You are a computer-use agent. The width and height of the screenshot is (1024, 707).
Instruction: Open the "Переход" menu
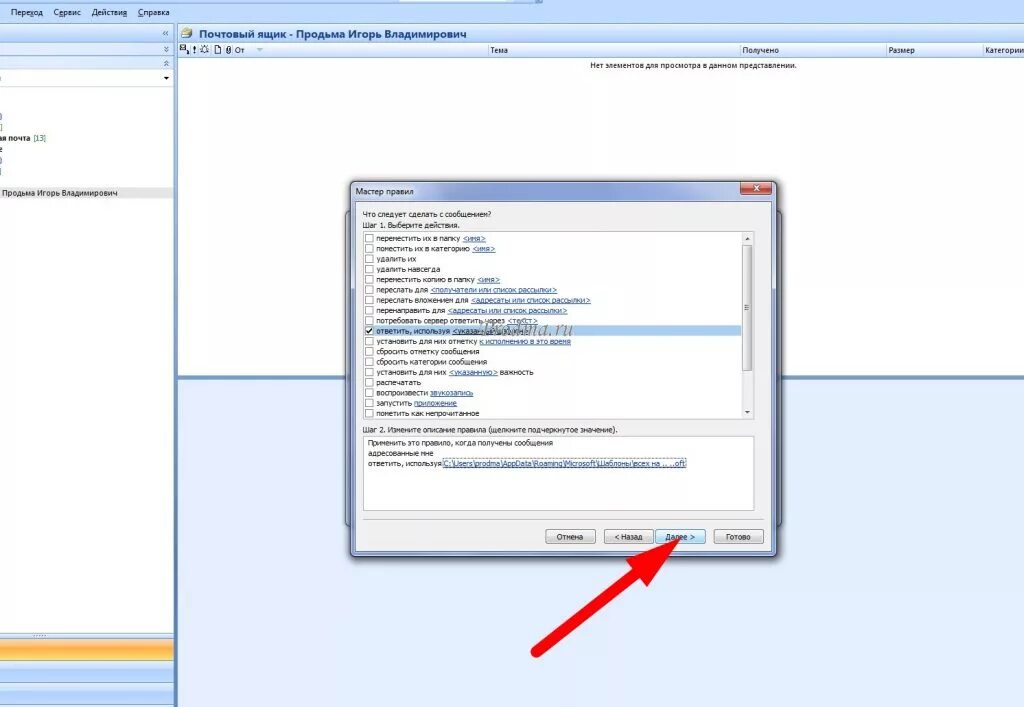coord(27,12)
